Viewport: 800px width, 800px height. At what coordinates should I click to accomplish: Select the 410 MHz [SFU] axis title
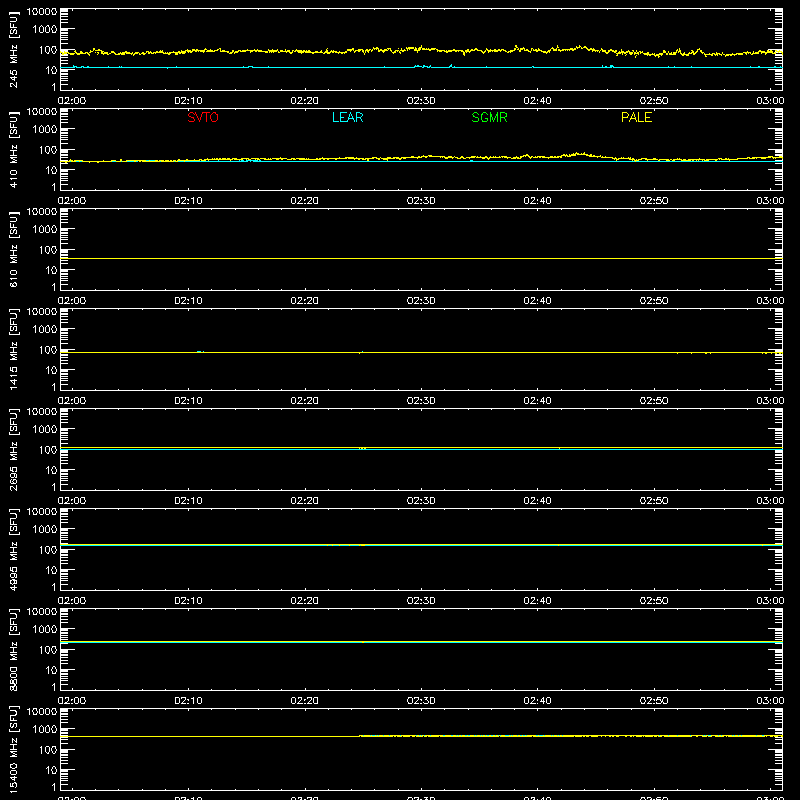click(13, 149)
